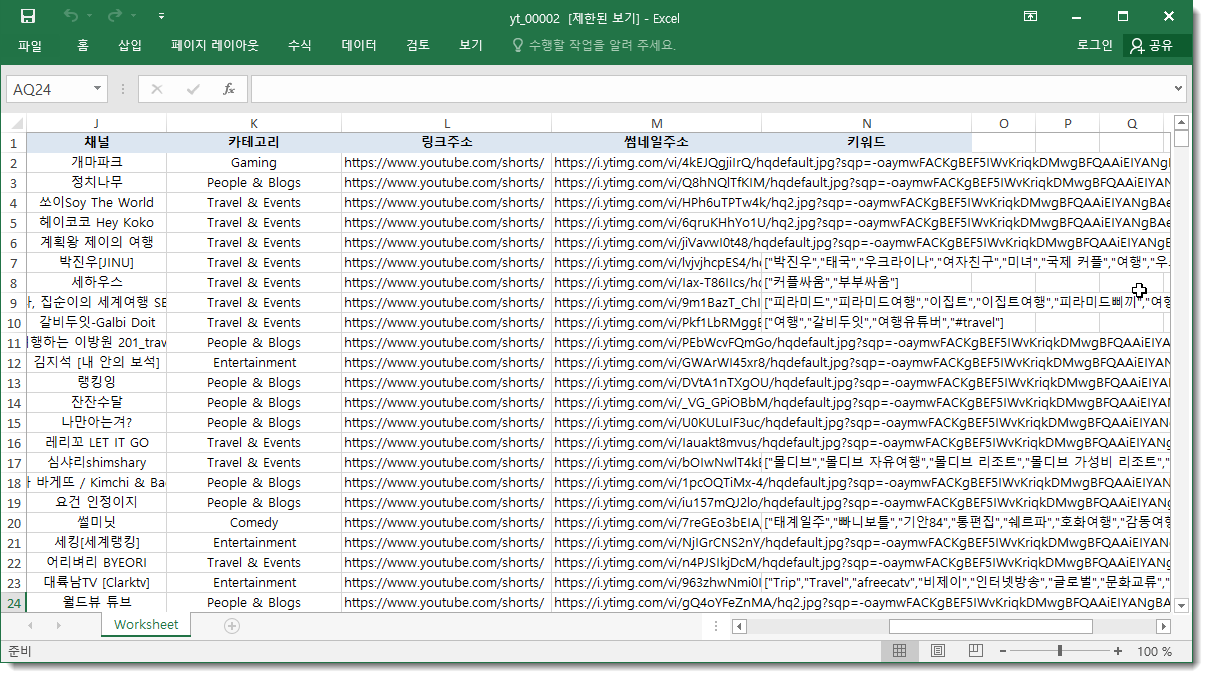Click vertical scrollbar down arrow
Image resolution: width=1208 pixels, height=678 pixels.
[1181, 605]
